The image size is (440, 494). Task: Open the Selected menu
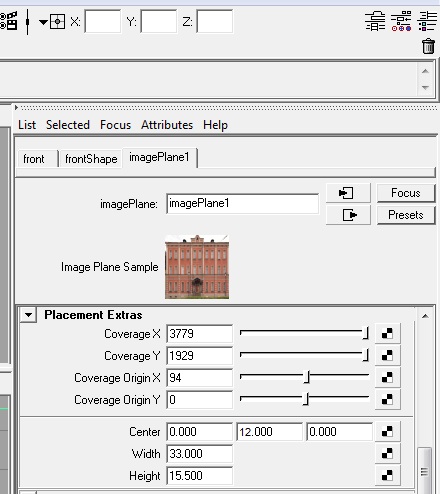(x=68, y=125)
